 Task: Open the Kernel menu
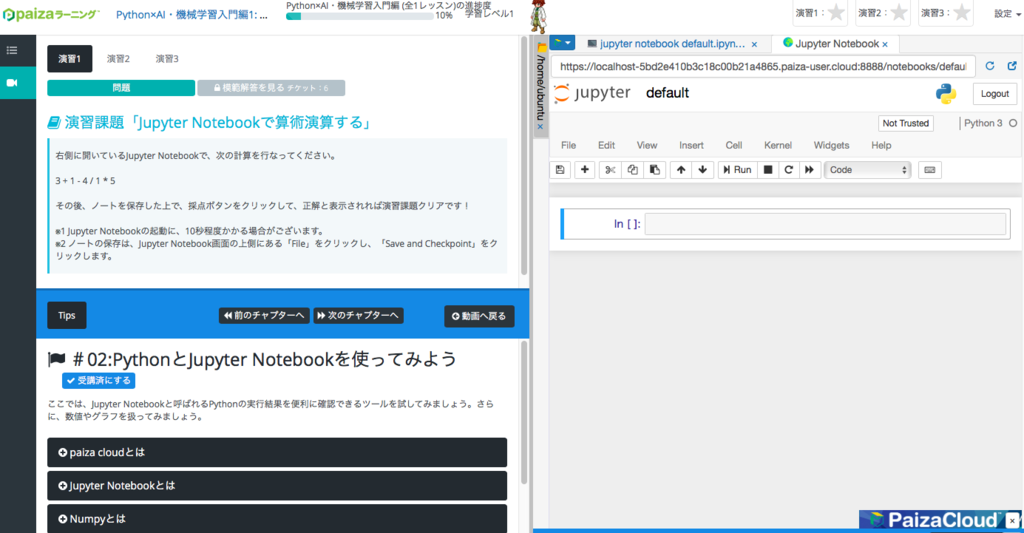click(x=778, y=145)
